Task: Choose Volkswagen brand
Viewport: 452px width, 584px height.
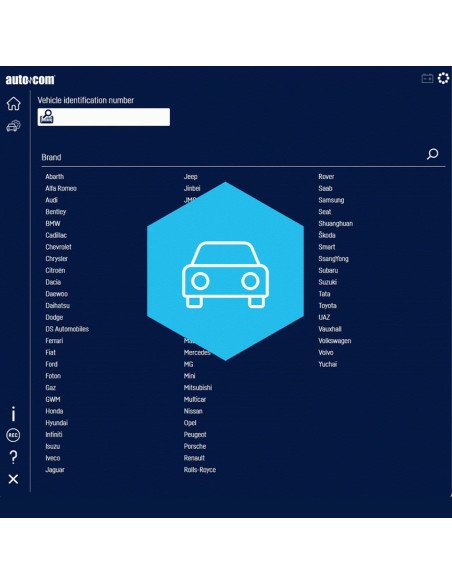Action: pyautogui.click(x=334, y=341)
